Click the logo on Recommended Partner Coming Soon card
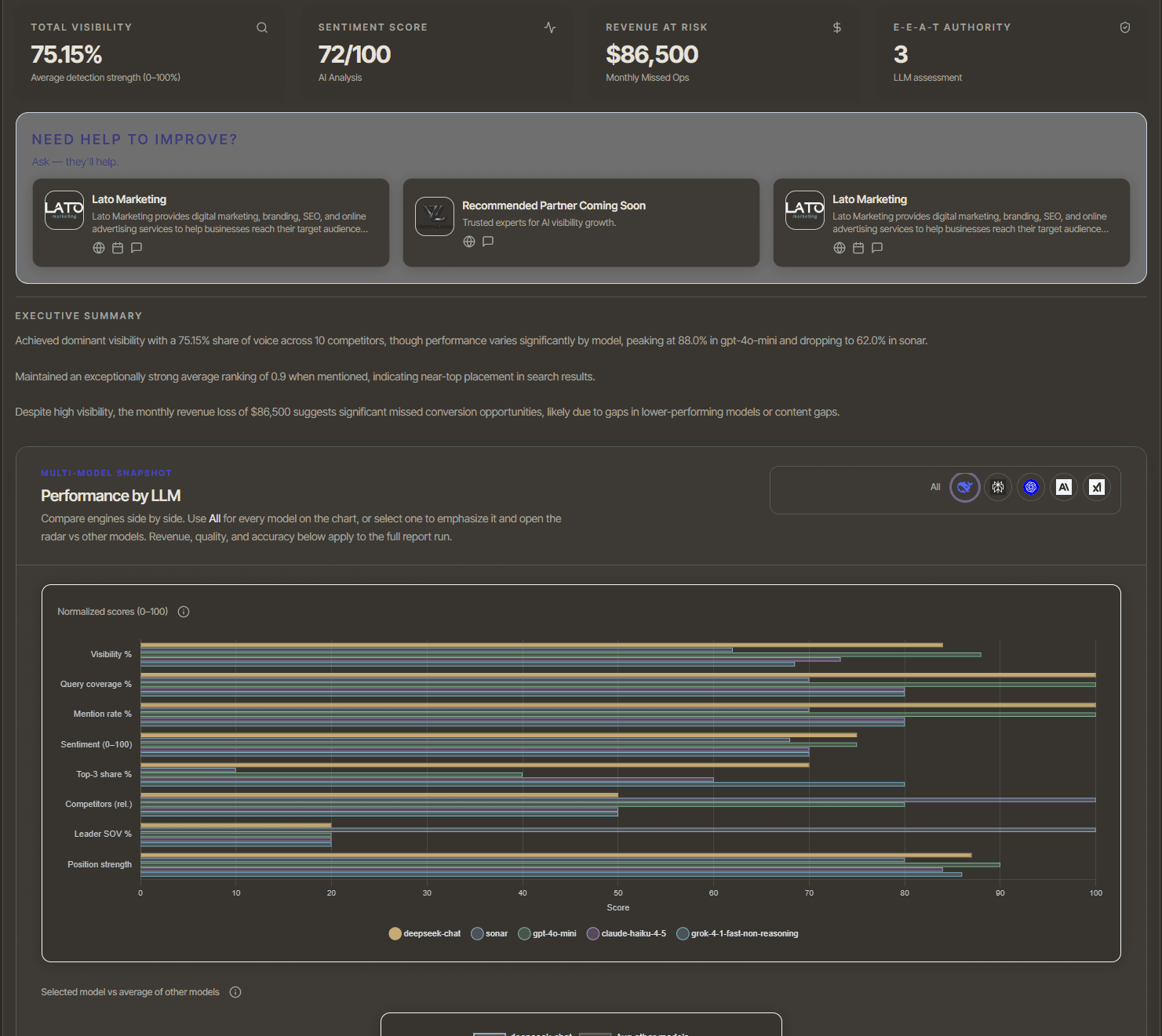The image size is (1162, 1036). point(435,216)
